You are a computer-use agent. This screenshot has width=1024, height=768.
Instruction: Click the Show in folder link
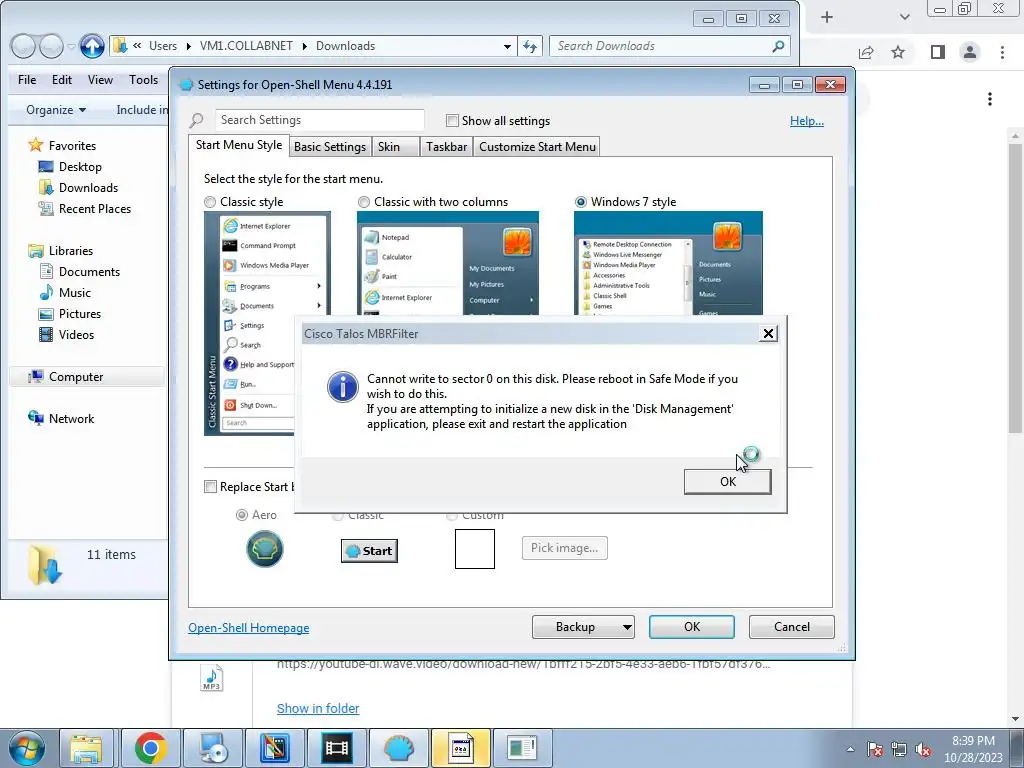318,709
